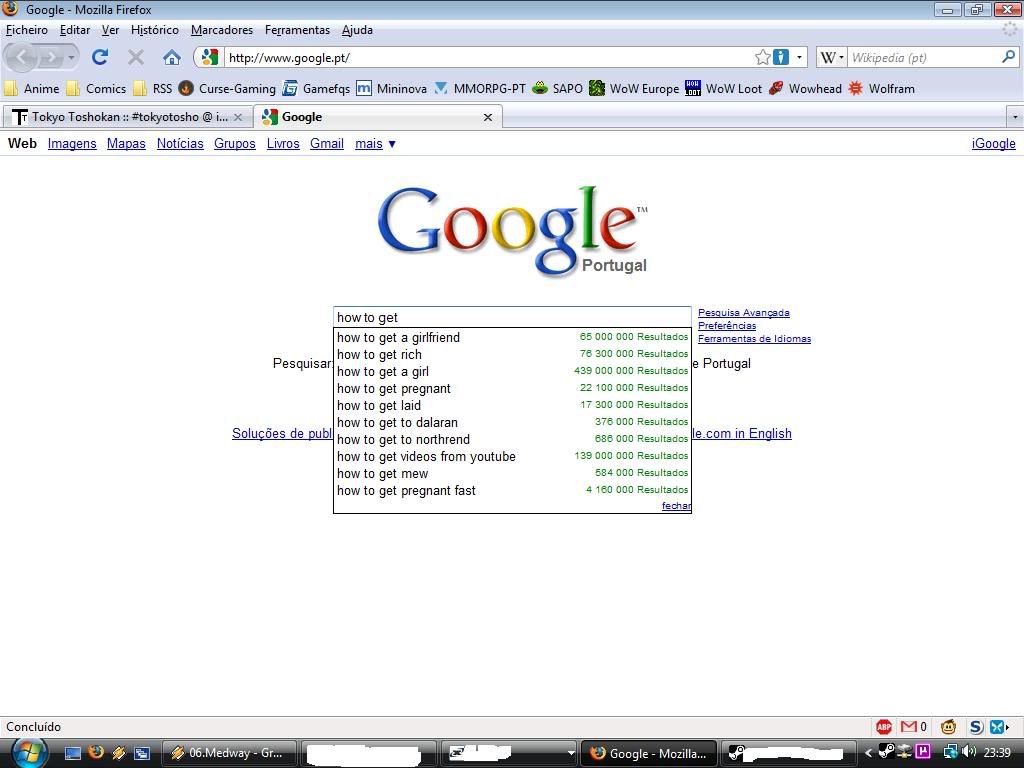Viewport: 1024px width, 768px height.
Task: Open the list all tabs dropdown
Action: pos(1015,117)
